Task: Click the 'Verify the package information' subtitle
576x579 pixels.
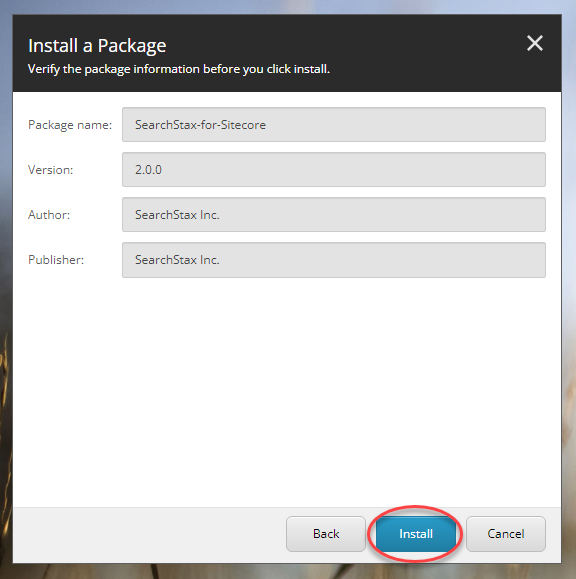Action: (x=179, y=69)
